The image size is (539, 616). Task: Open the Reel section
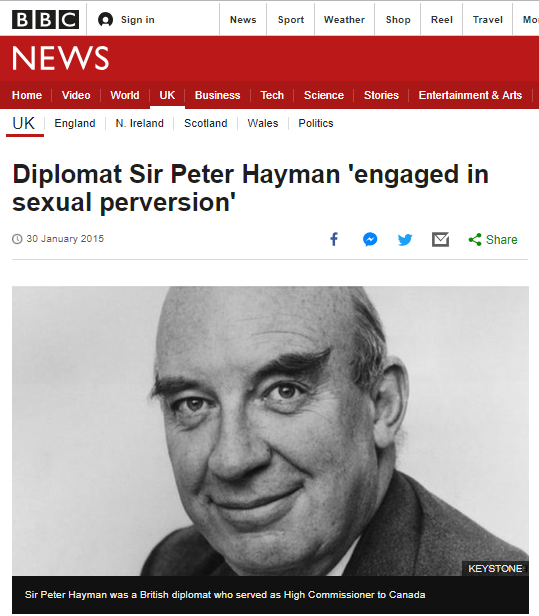click(x=442, y=20)
